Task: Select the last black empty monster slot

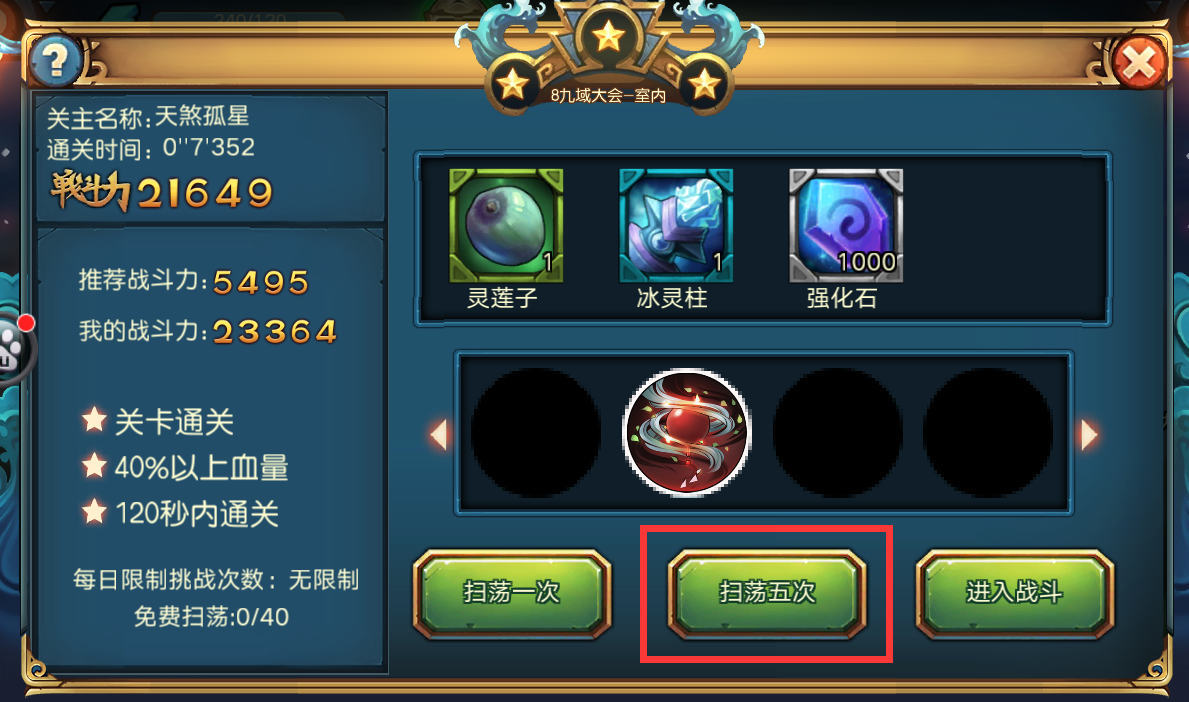Action: point(987,433)
